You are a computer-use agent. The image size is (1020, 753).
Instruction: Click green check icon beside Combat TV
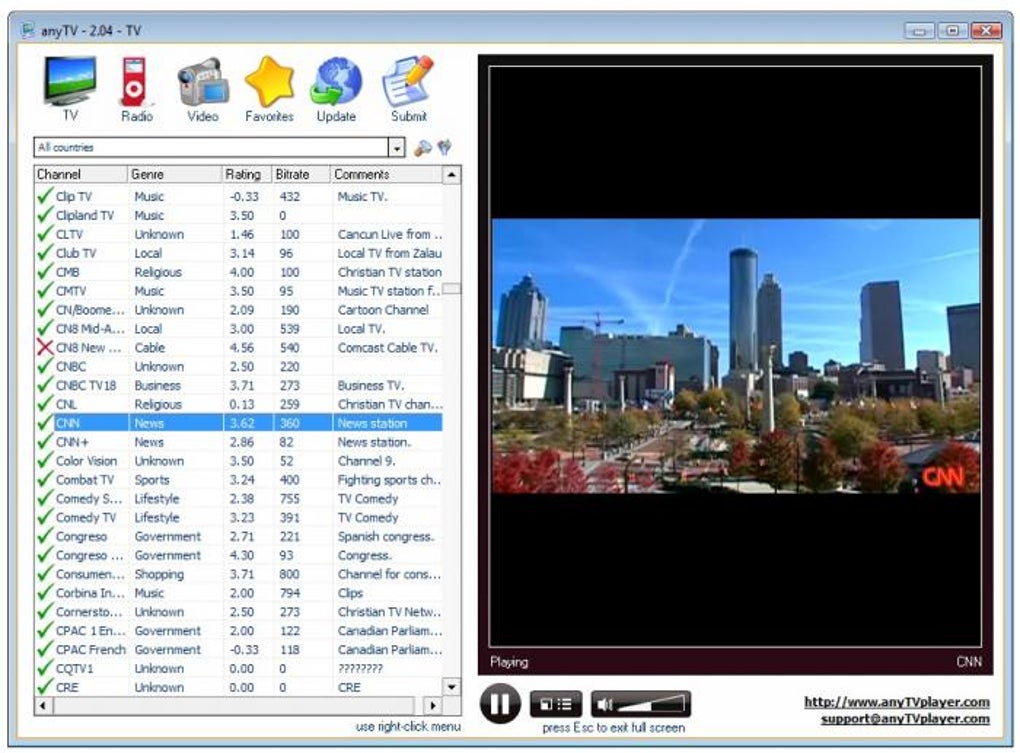pos(45,479)
